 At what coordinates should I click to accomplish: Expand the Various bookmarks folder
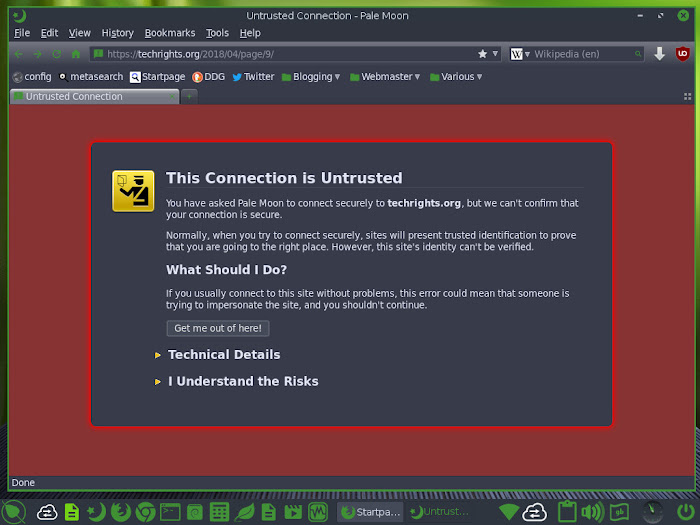tap(456, 77)
